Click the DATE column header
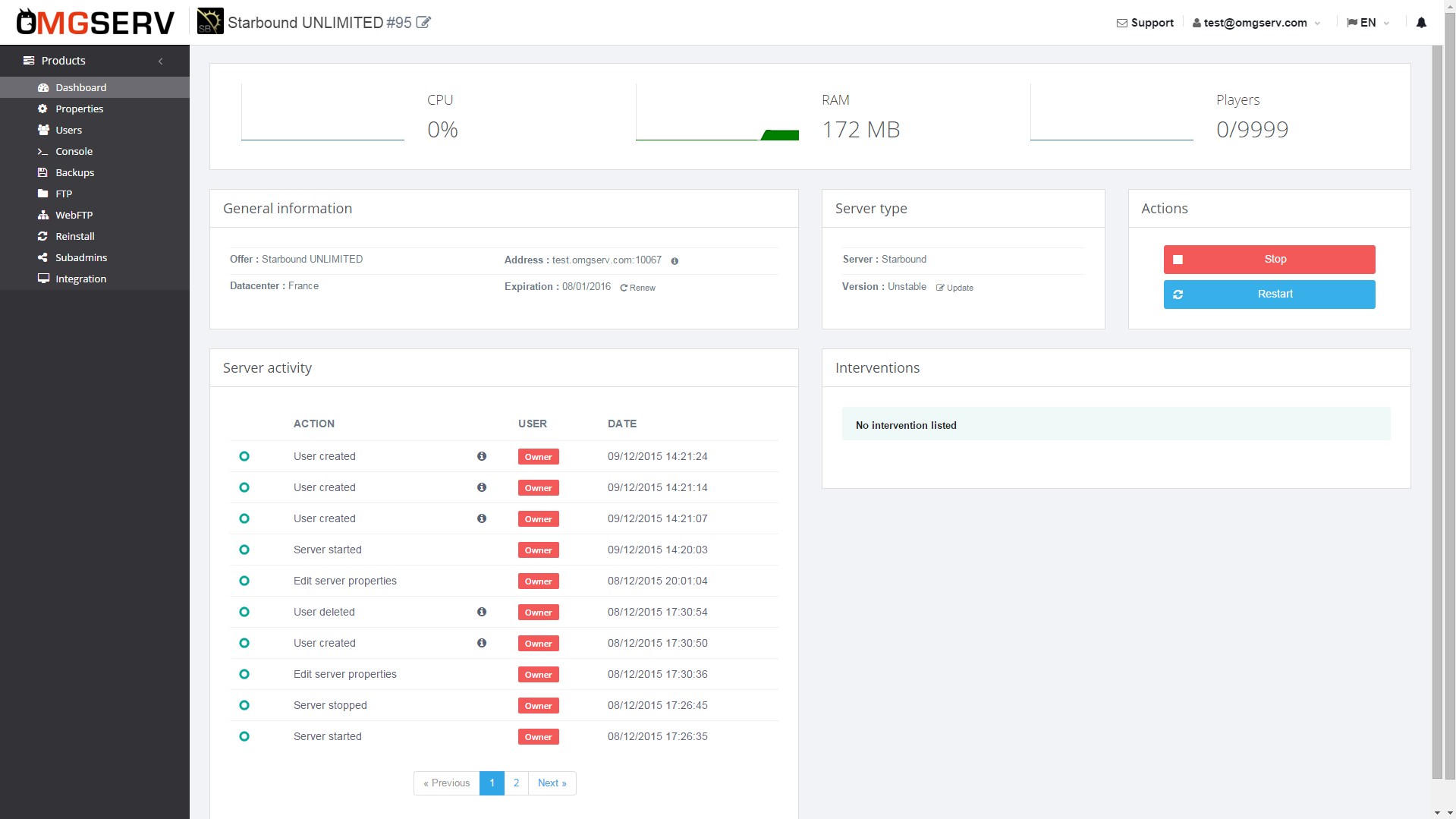1456x819 pixels. [x=622, y=424]
